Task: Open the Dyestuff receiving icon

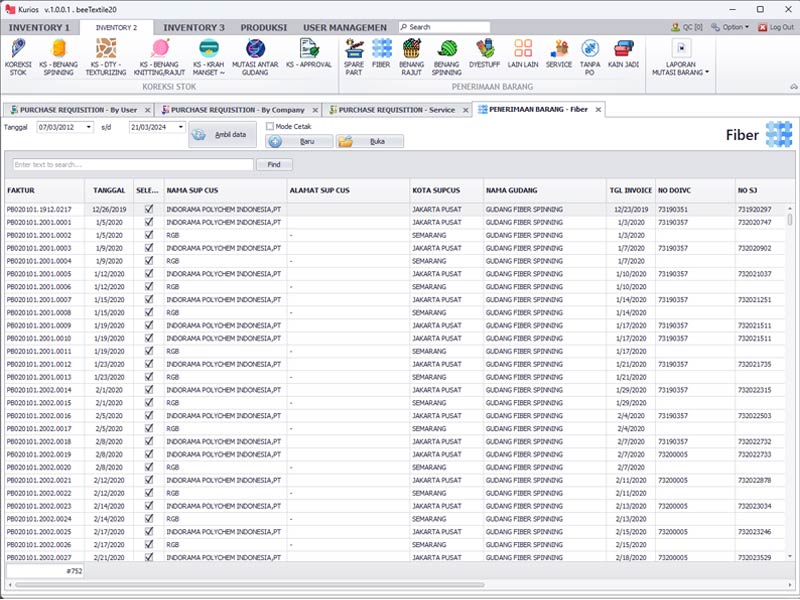Action: (484, 52)
